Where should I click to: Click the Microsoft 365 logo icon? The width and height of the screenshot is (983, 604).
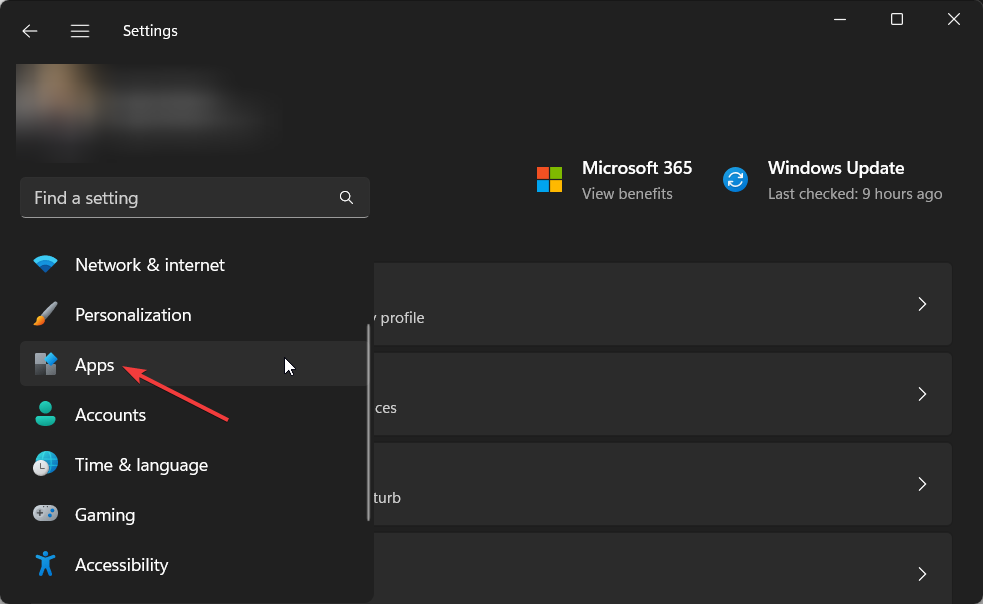549,180
